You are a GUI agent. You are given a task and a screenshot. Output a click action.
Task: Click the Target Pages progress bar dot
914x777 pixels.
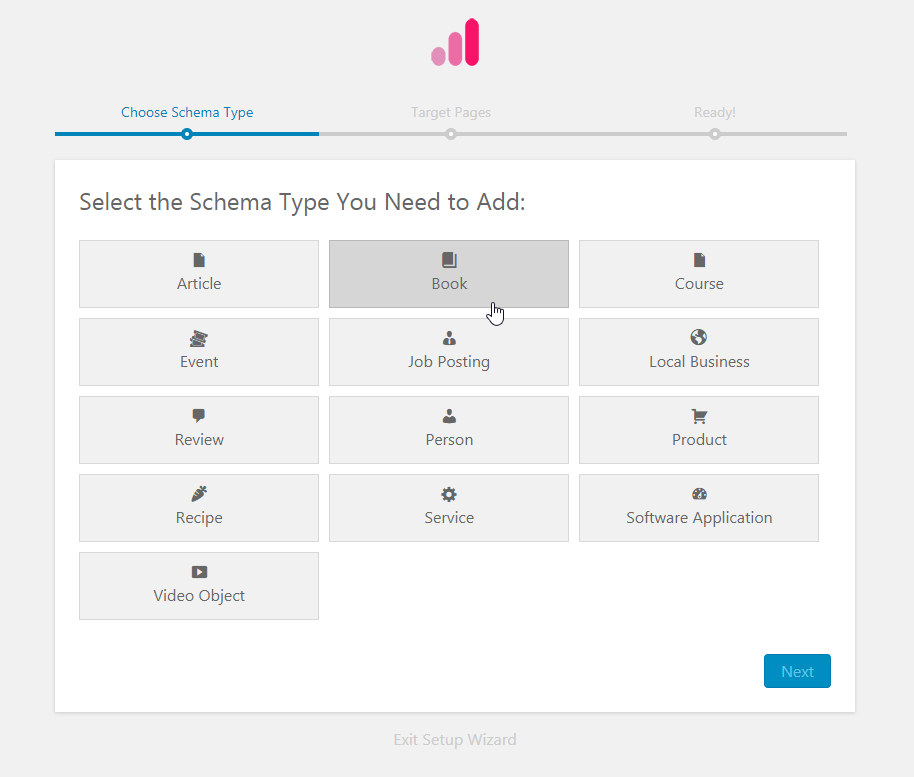451,134
